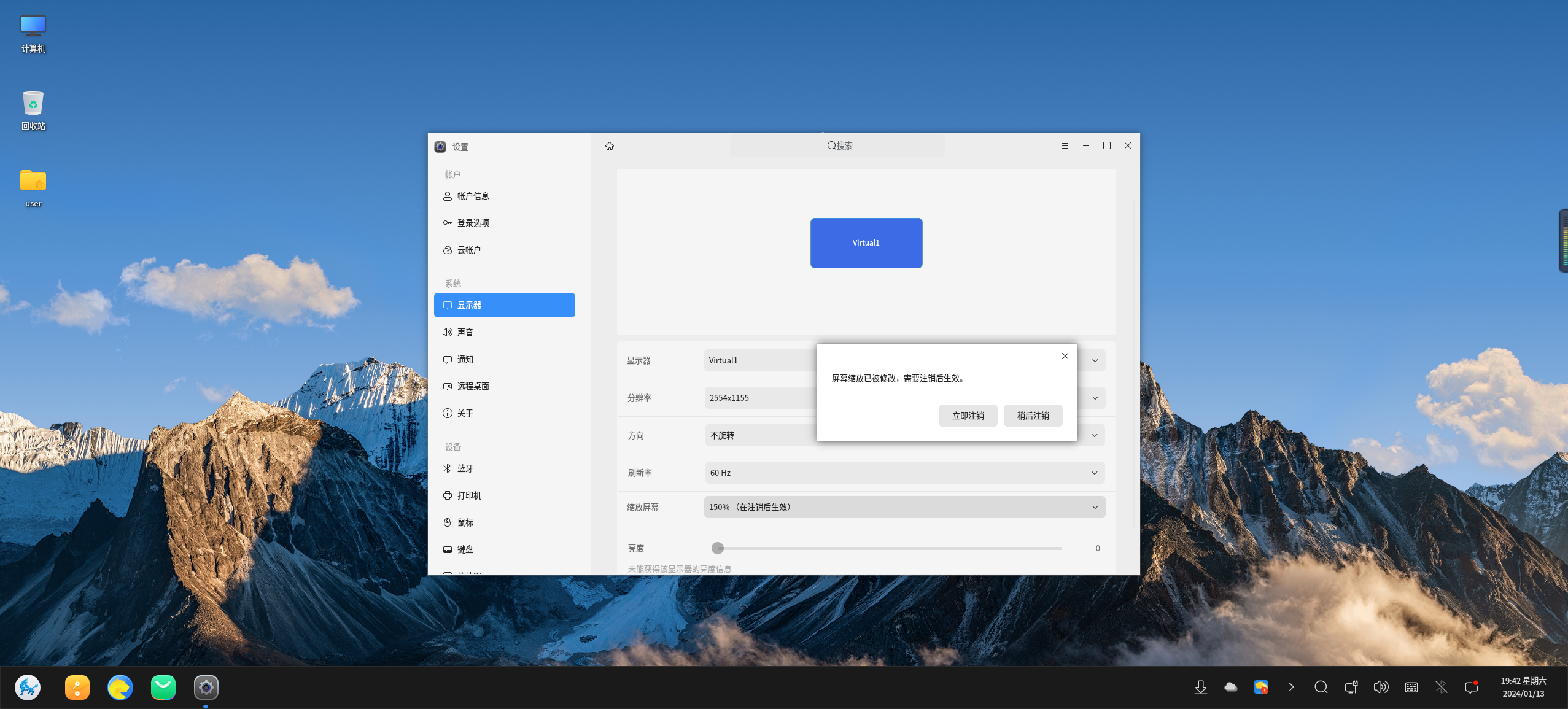Expand the 60 Hz refresh rate dropdown
The width and height of the screenshot is (1568, 709).
click(904, 473)
